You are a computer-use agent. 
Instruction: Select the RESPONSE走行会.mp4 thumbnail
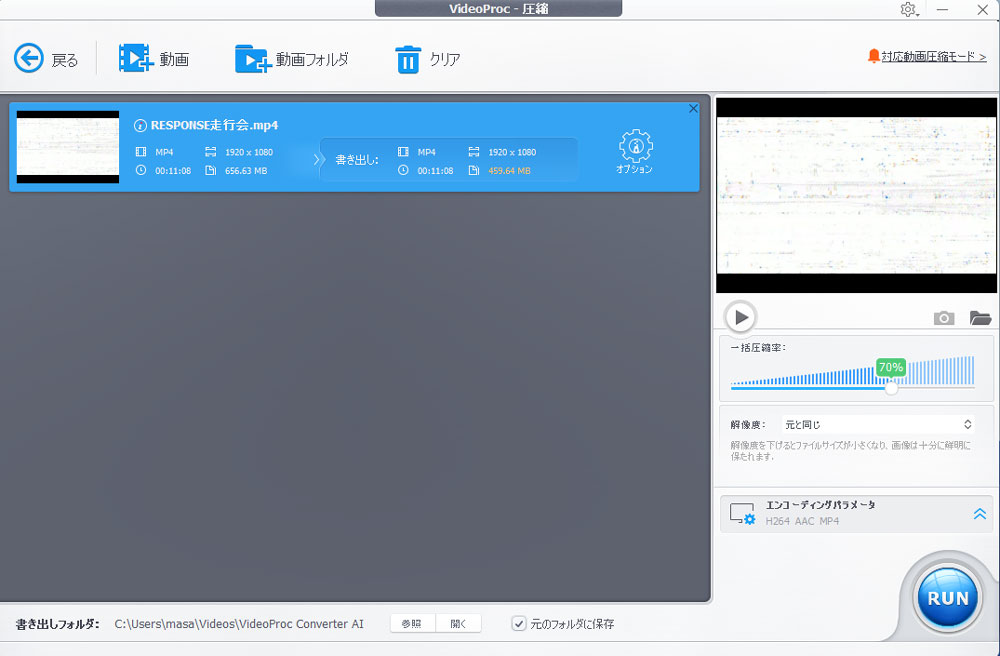[68, 147]
